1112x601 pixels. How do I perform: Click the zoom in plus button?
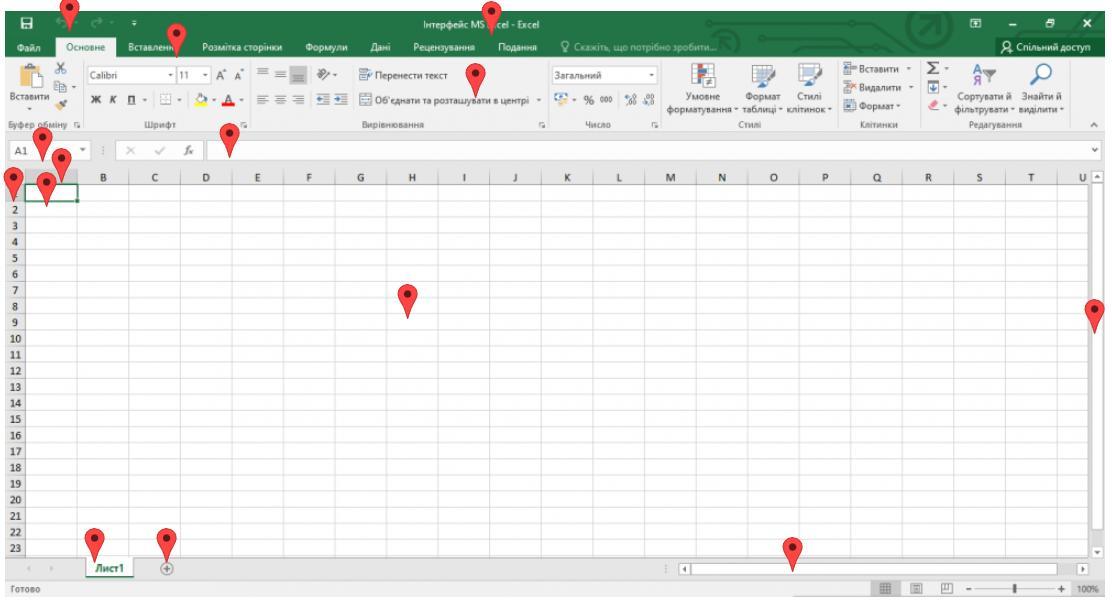tap(1061, 588)
